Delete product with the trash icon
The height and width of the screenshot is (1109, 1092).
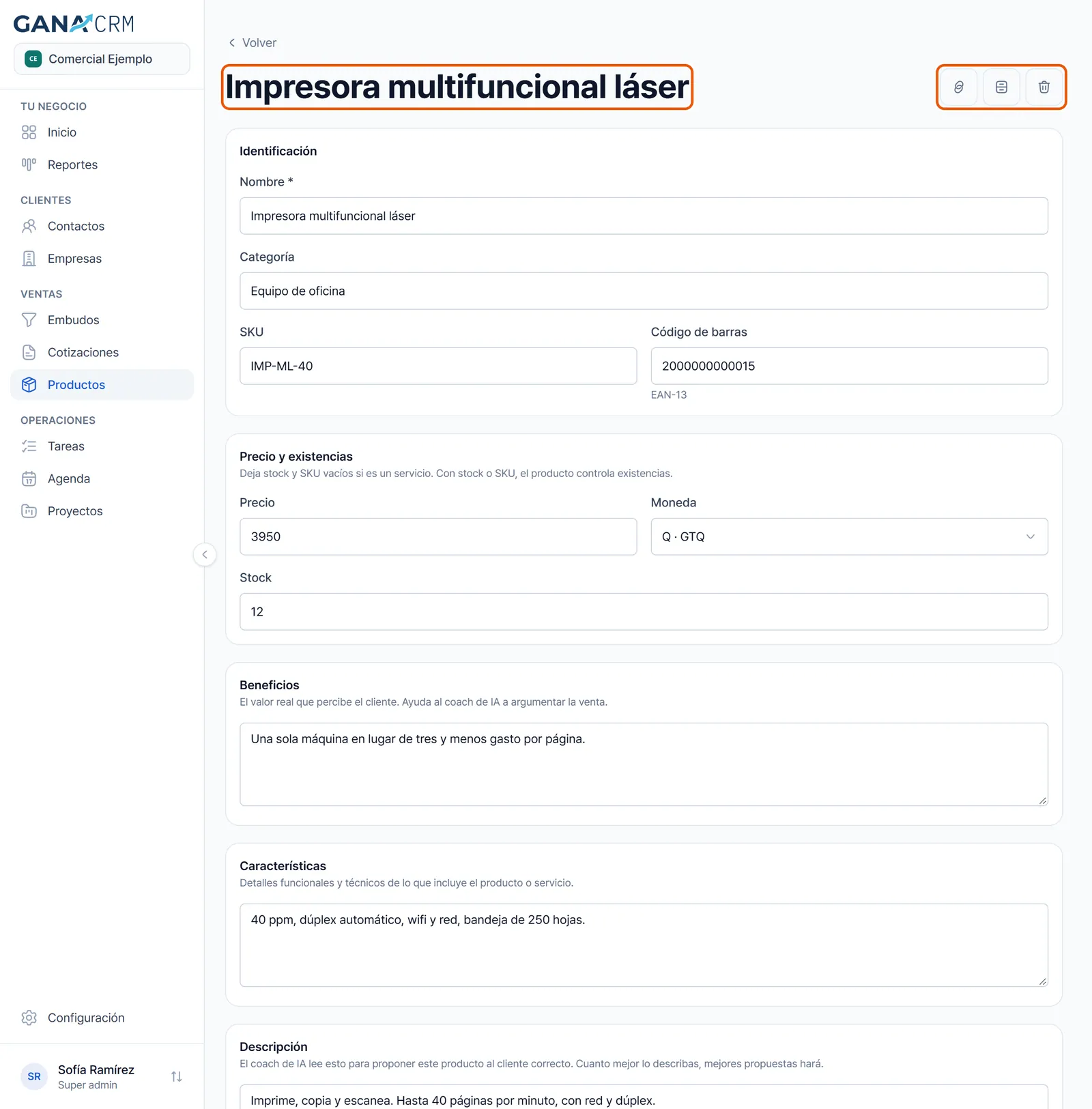[x=1044, y=87]
